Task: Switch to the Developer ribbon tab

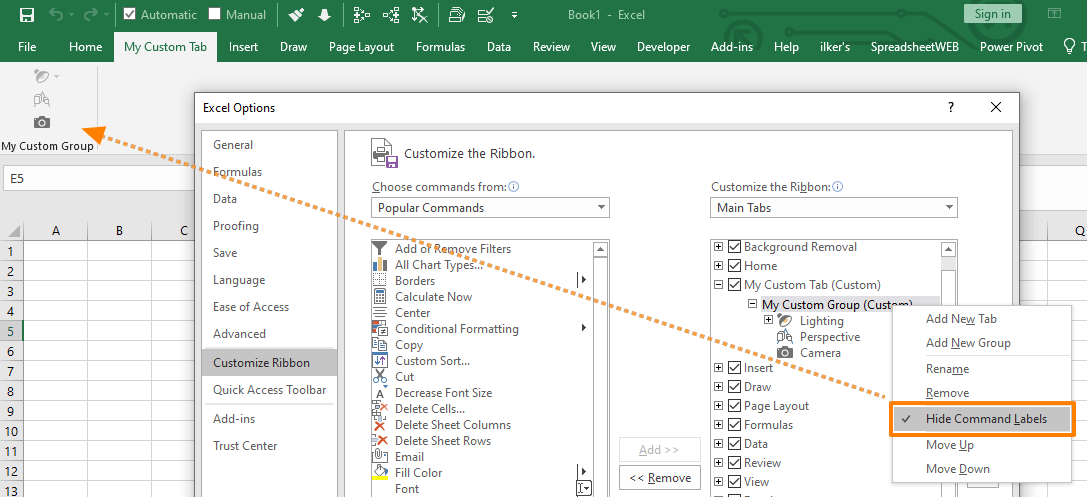Action: 663,47
